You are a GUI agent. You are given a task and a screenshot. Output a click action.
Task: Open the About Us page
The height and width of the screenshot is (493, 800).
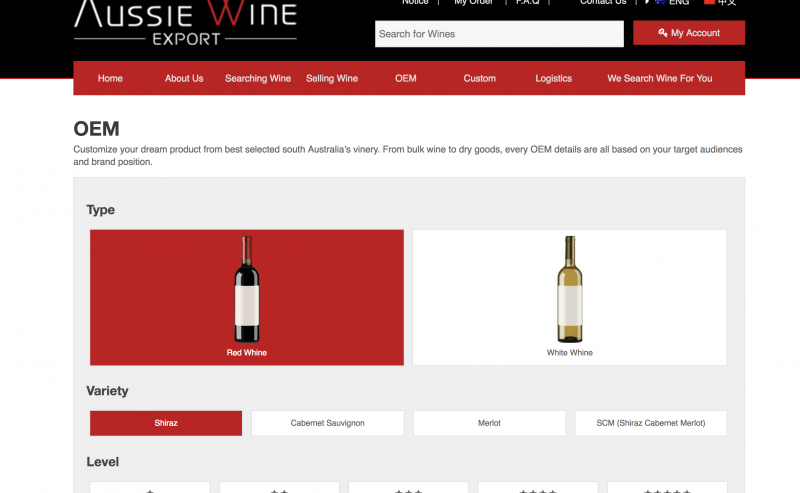coord(184,78)
